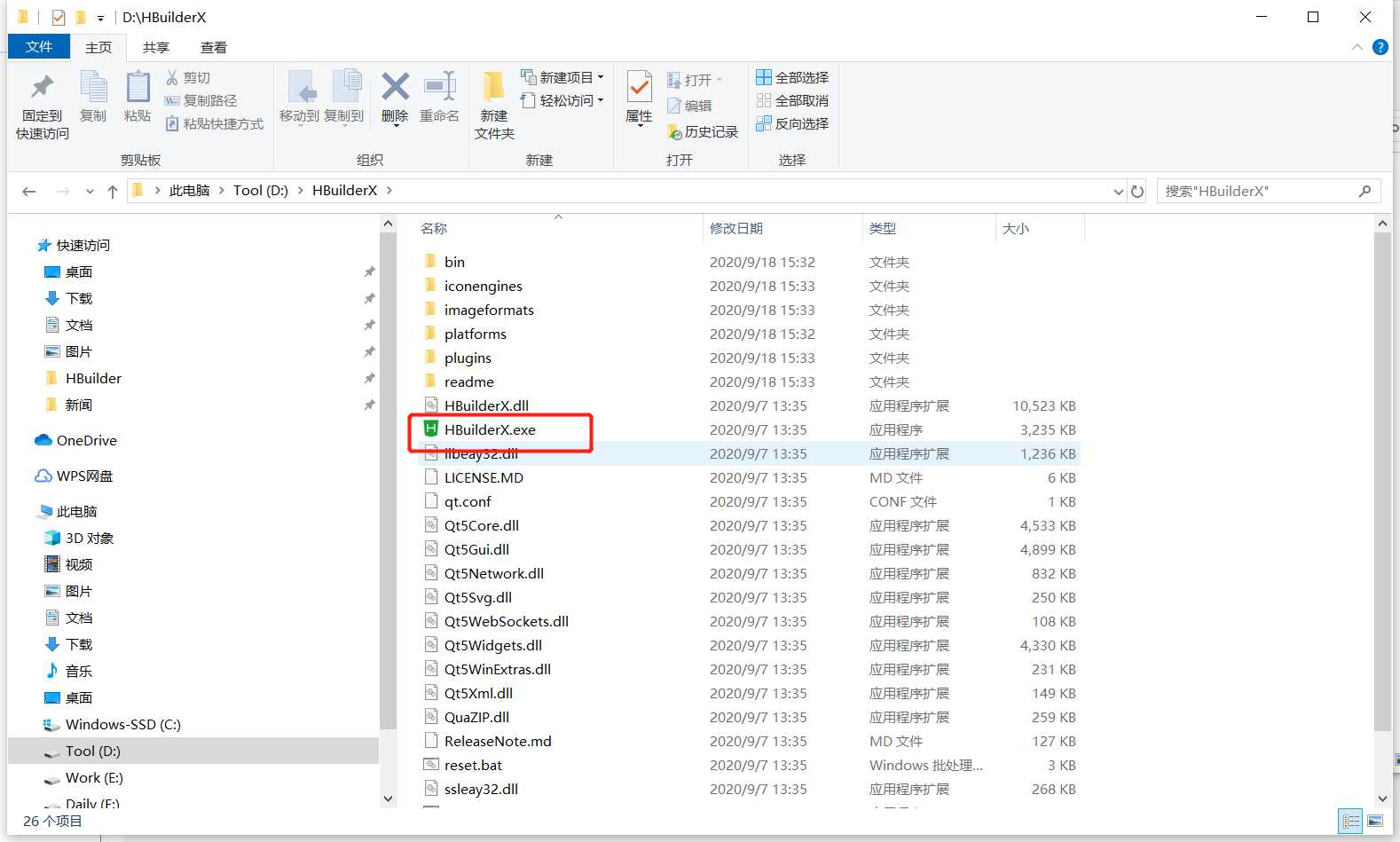Click the file list vertical scrollbar
The width and height of the screenshot is (1400, 842).
[x=1382, y=481]
